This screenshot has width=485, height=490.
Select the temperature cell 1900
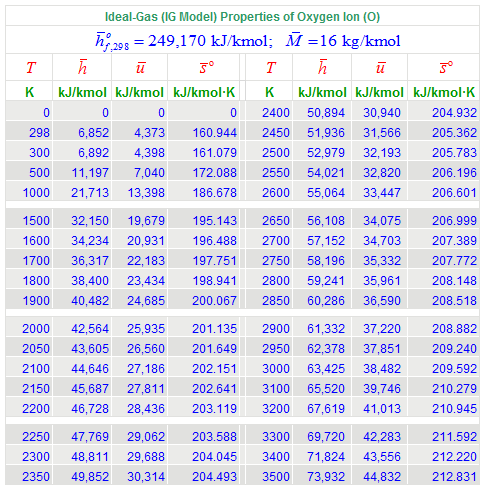[36, 301]
